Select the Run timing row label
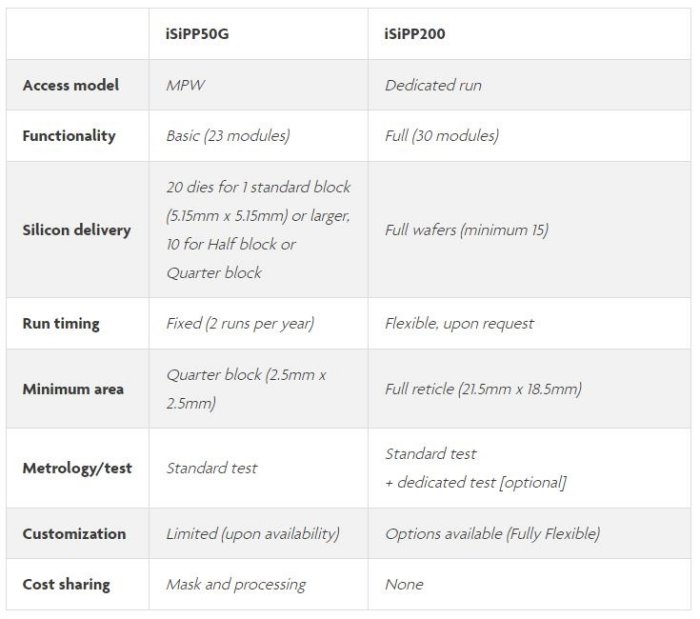 coord(61,324)
